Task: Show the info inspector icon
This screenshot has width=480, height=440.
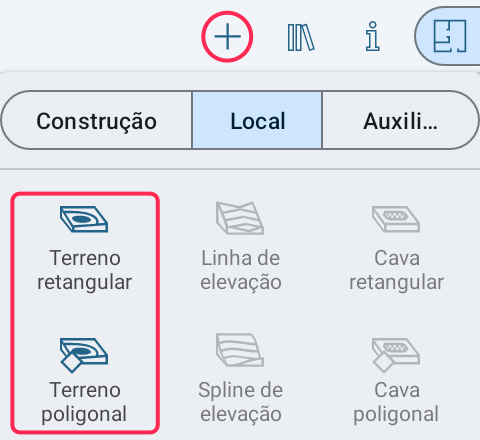Action: coord(372,36)
